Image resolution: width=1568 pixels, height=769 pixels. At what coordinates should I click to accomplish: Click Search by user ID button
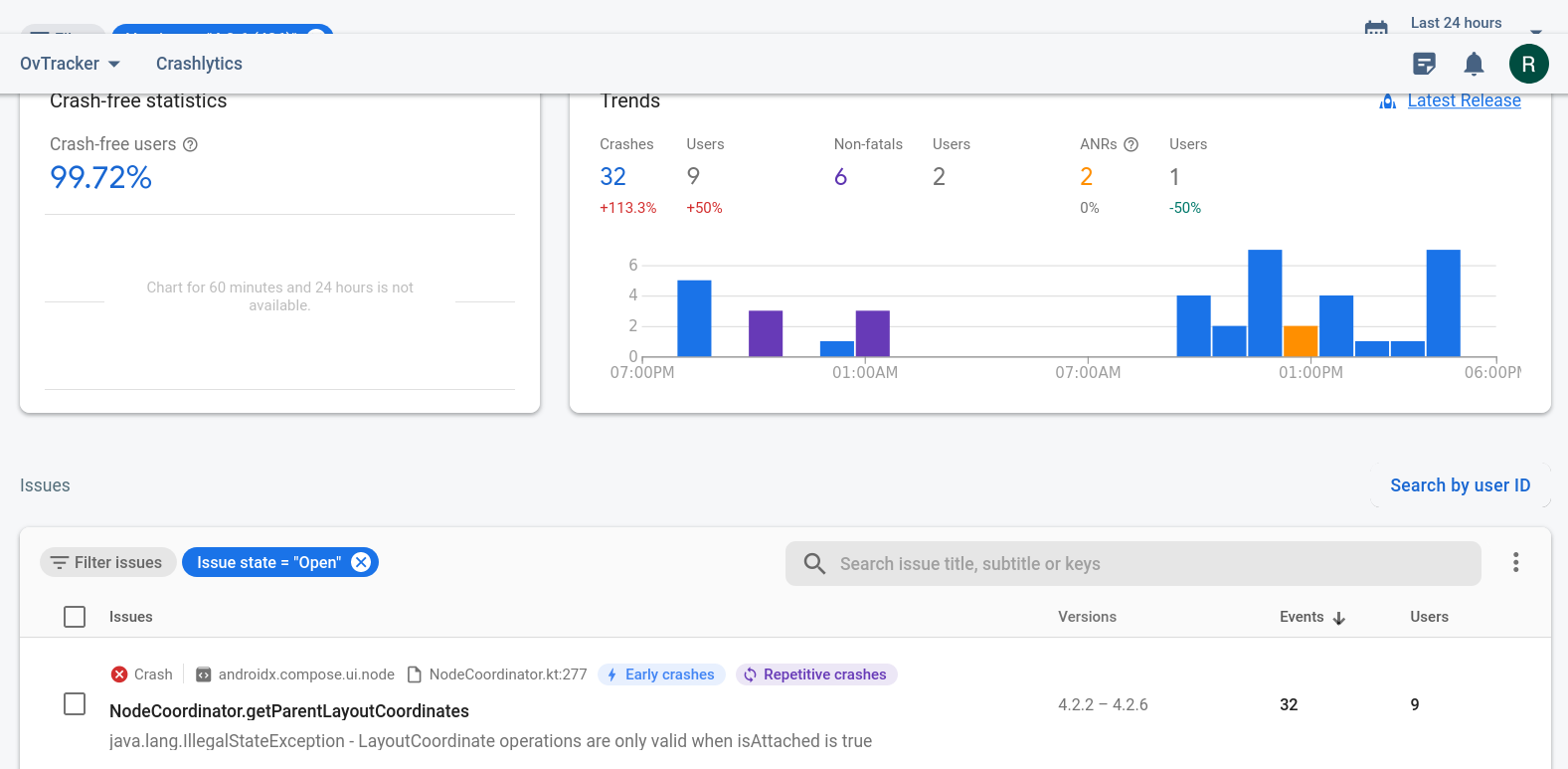1460,485
